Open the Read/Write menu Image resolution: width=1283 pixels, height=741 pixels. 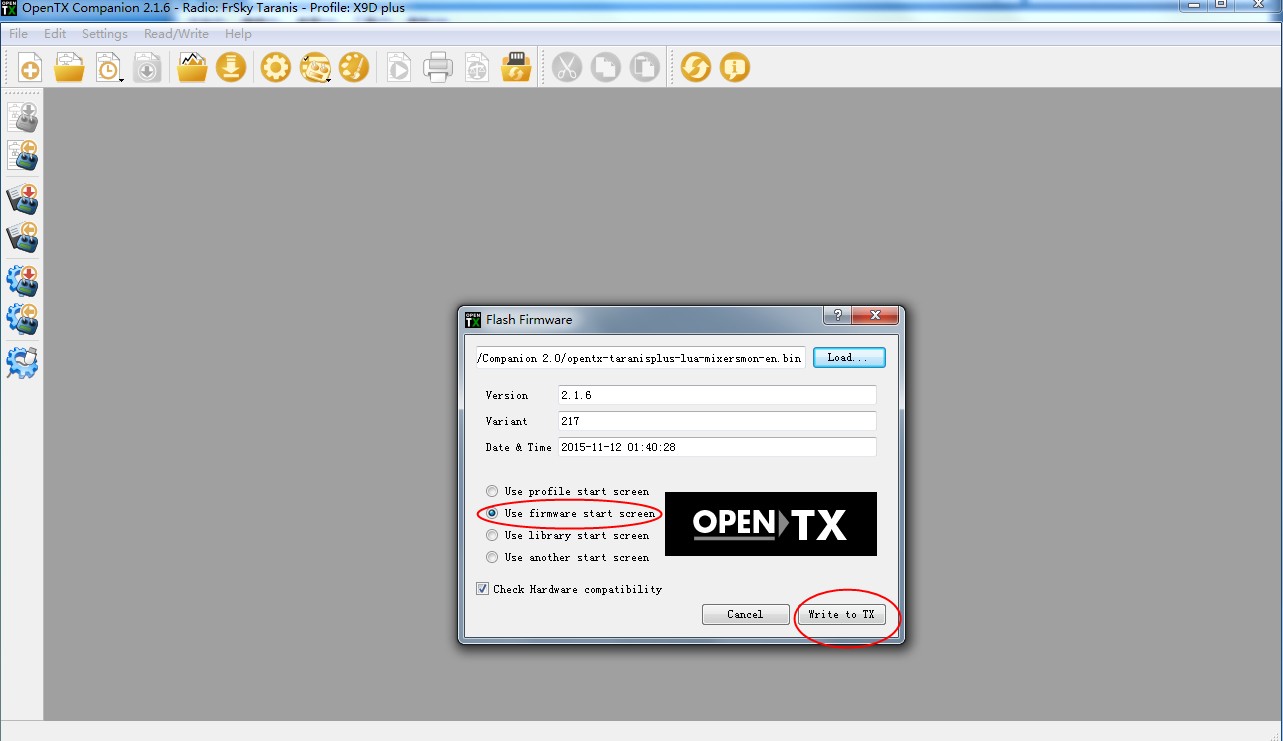[176, 34]
